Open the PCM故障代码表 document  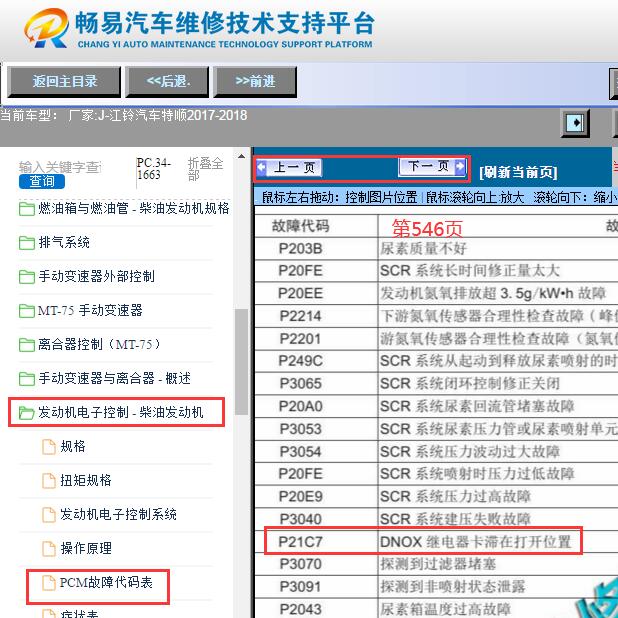click(x=106, y=582)
